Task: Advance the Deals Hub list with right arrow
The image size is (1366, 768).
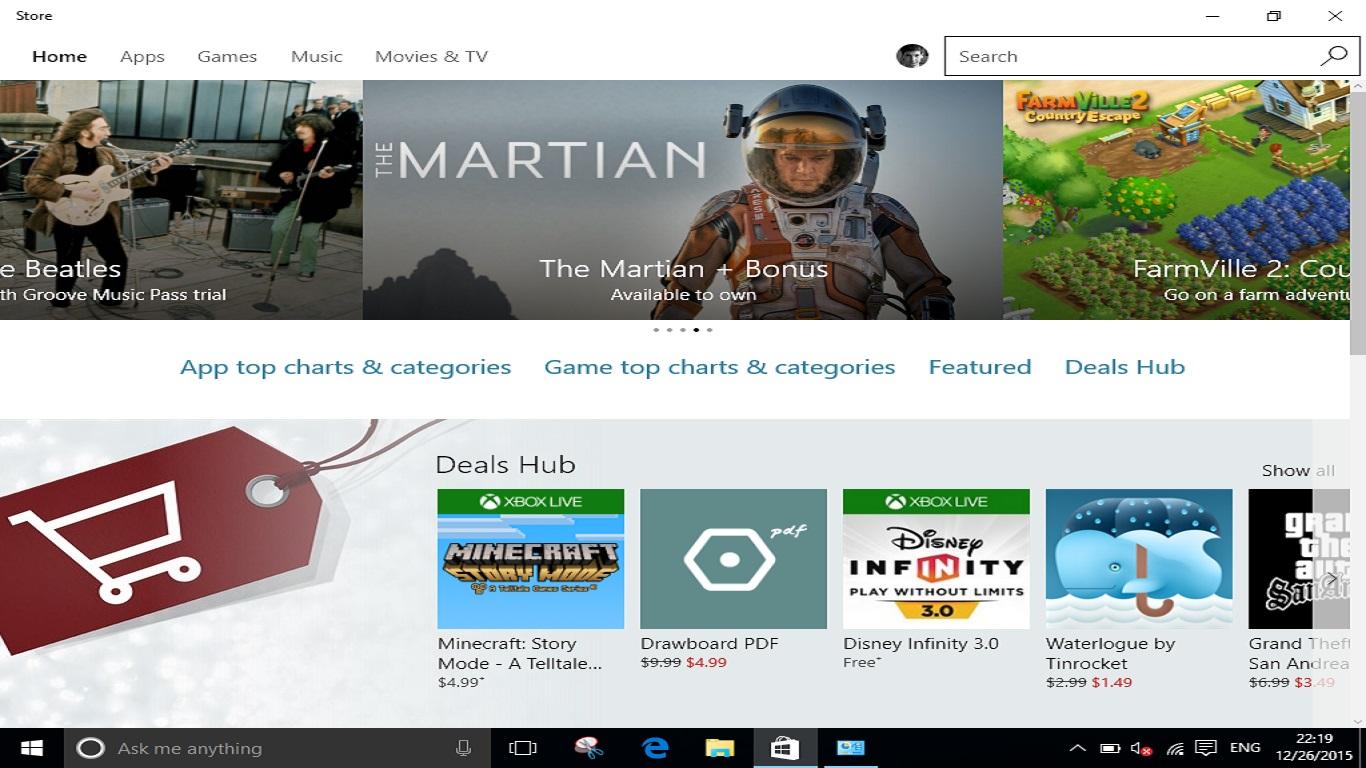Action: click(1332, 579)
